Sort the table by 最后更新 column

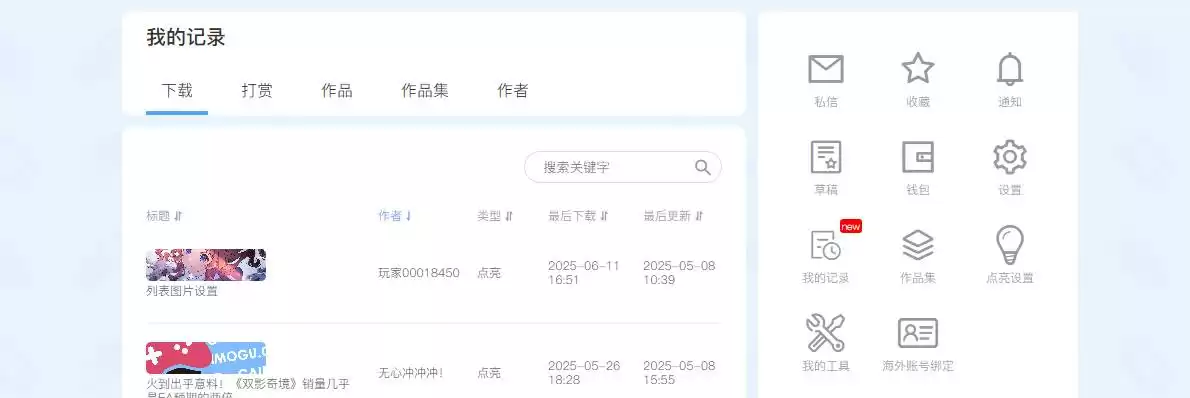(674, 216)
